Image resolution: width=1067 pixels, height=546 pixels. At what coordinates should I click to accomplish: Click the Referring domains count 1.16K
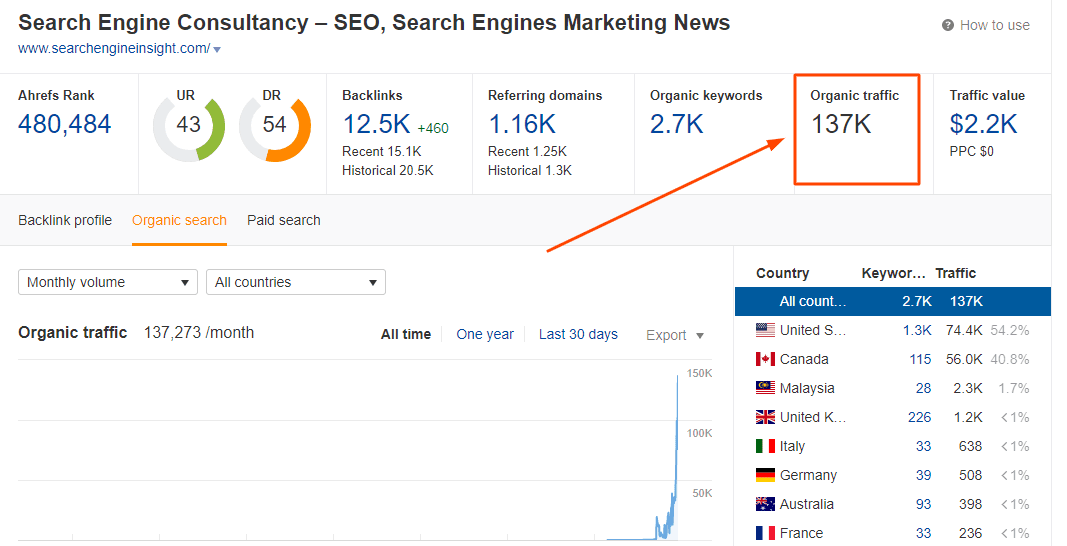tap(522, 124)
